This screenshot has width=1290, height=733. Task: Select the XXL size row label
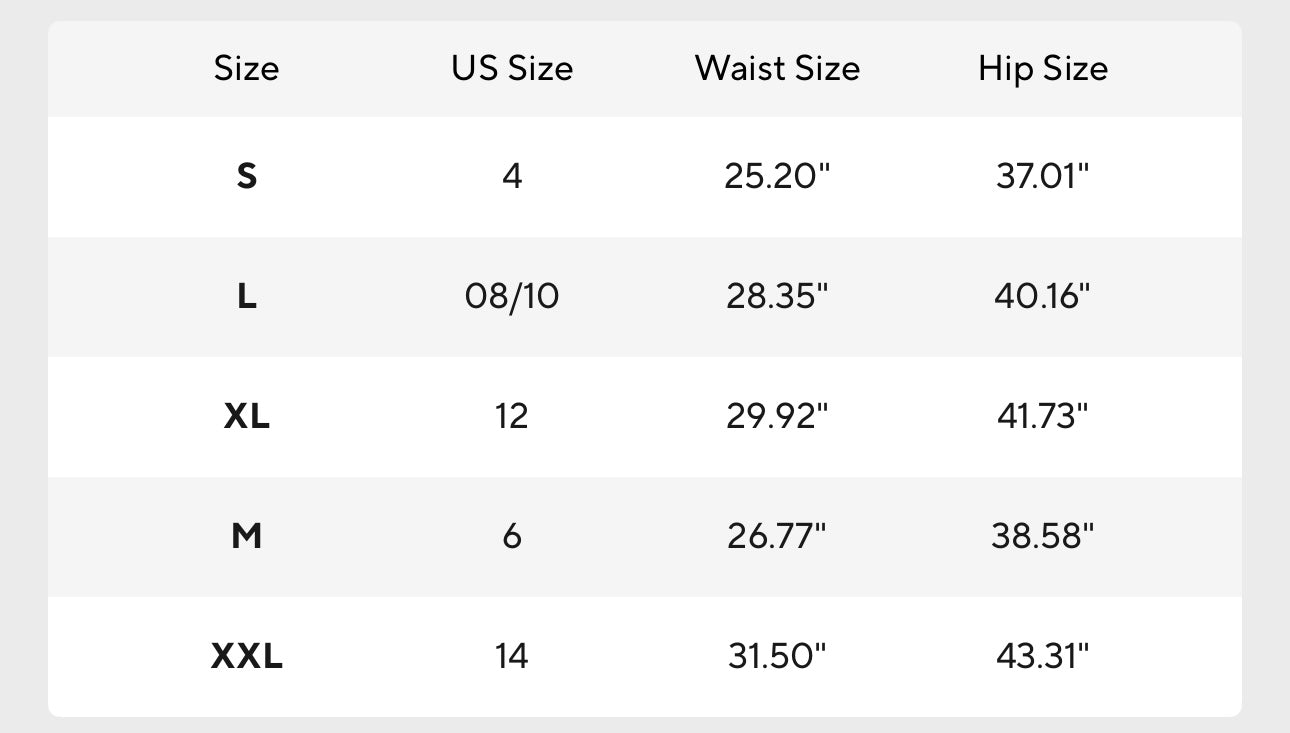click(x=246, y=656)
